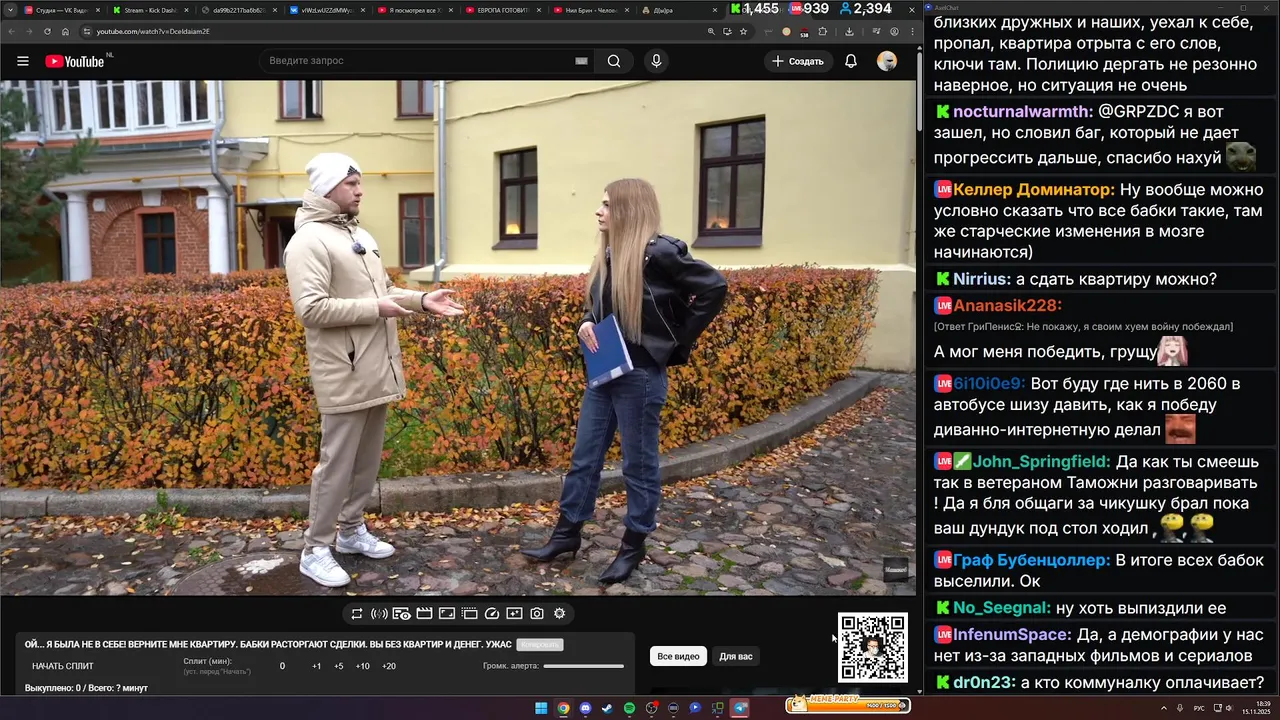Select the Все видео filter chip
Image resolution: width=1280 pixels, height=720 pixels.
678,656
